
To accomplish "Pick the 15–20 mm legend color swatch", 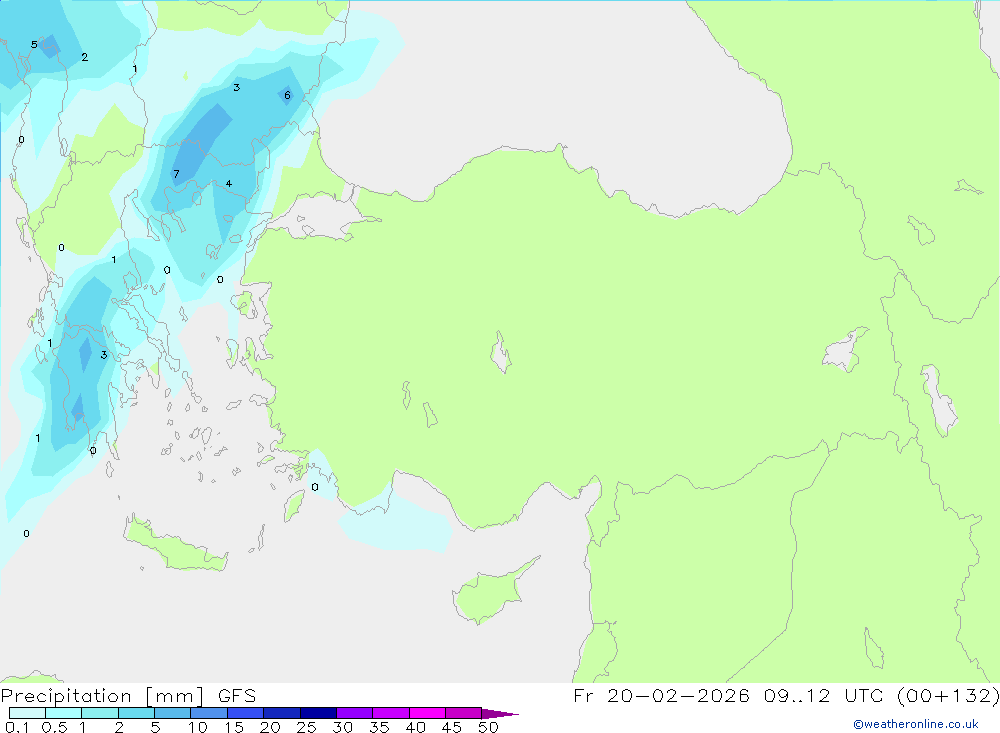I will [x=246, y=713].
